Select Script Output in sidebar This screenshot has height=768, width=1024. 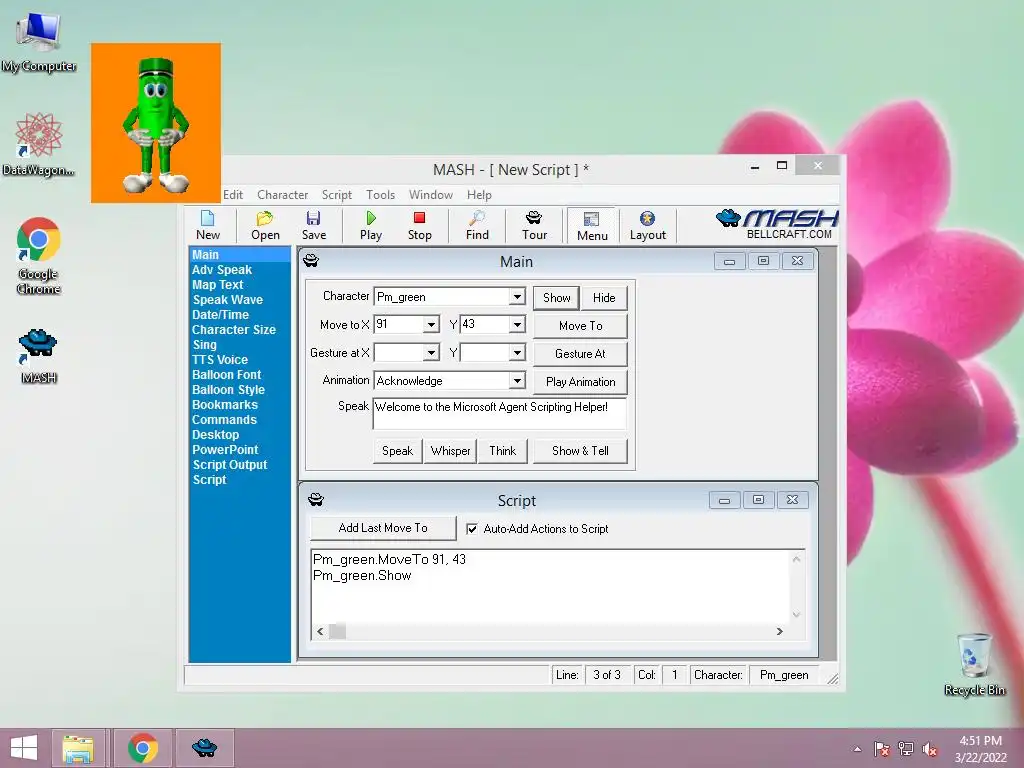tap(229, 465)
